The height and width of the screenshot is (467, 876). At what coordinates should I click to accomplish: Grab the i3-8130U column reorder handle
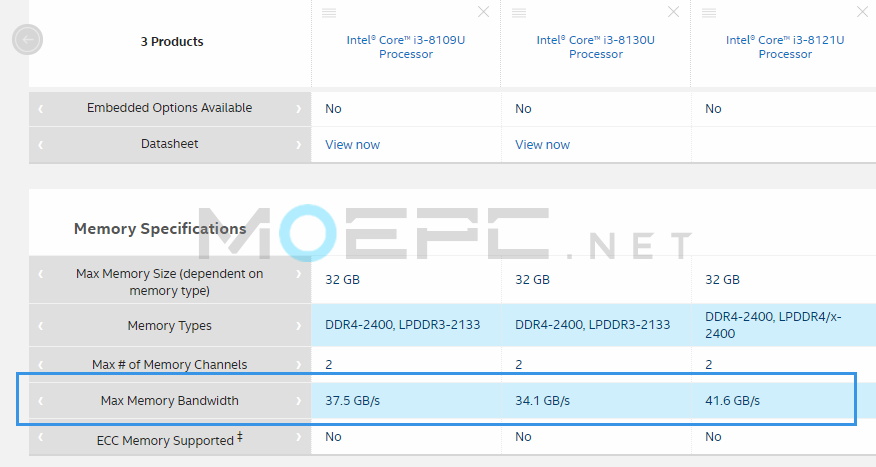coord(519,13)
